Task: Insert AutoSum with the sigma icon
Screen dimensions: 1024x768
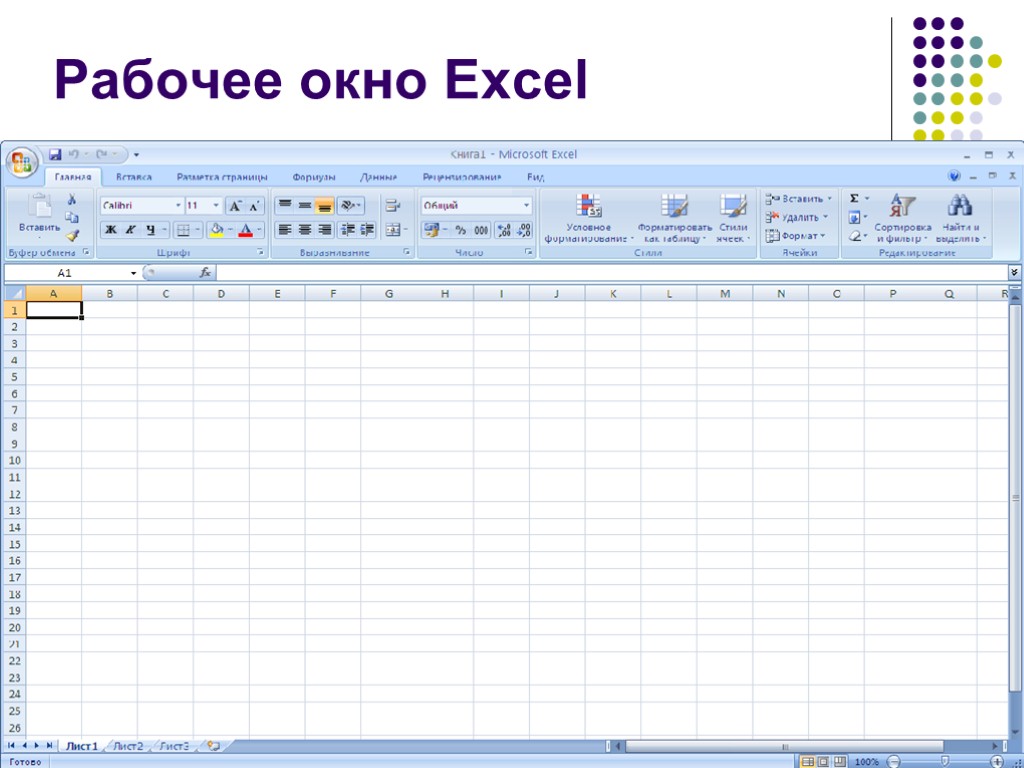Action: click(854, 199)
